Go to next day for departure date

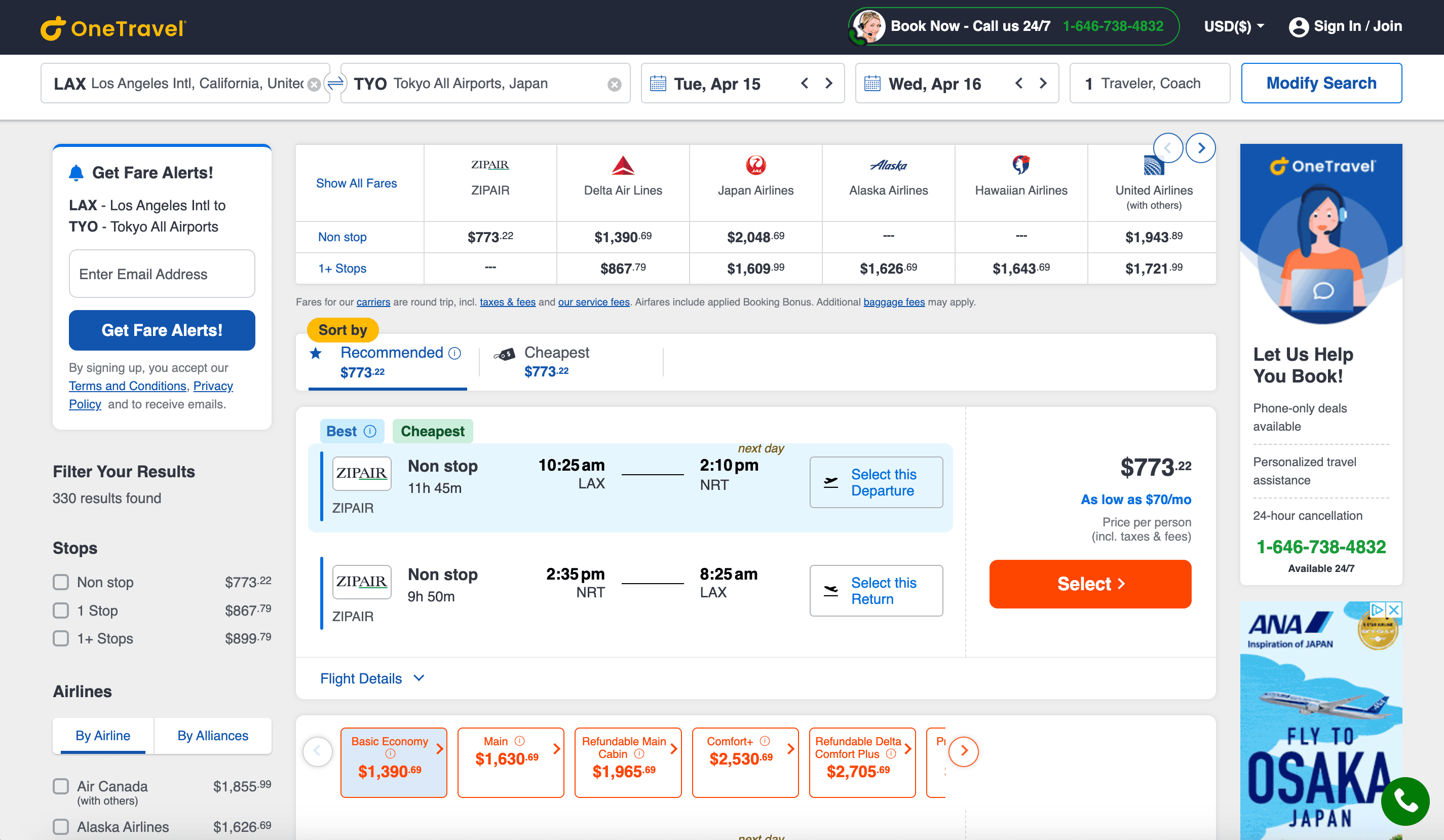coord(828,84)
